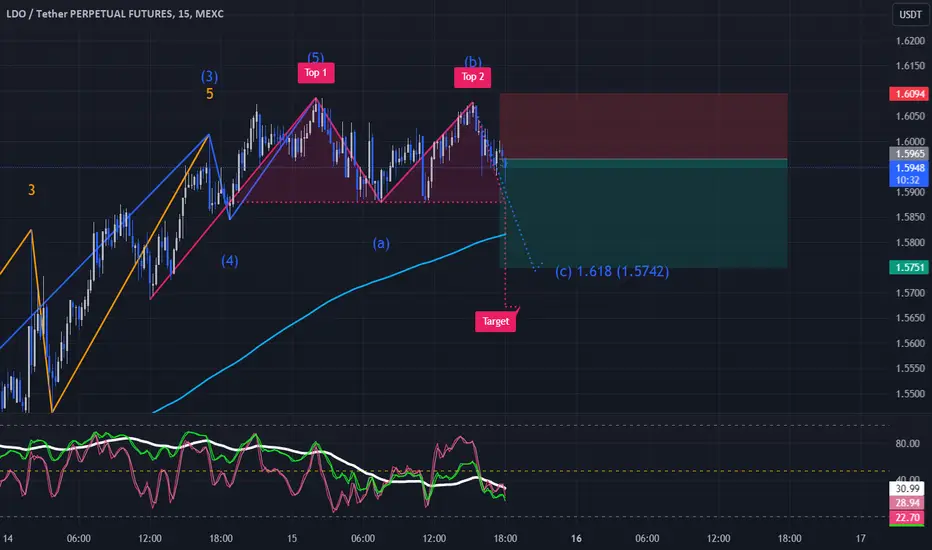932x550 pixels.
Task: Select the red stop-loss zone of short position
Action: (x=644, y=126)
